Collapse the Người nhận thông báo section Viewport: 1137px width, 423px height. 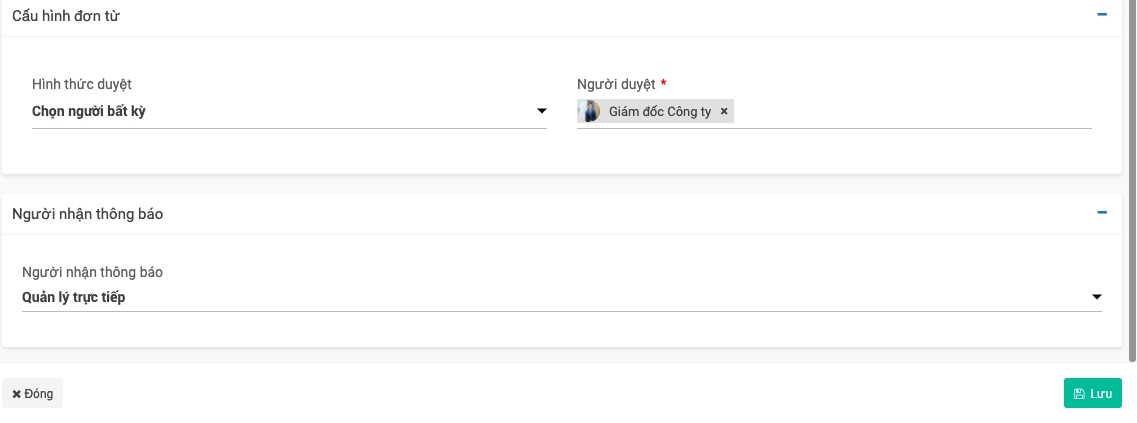tap(1102, 212)
